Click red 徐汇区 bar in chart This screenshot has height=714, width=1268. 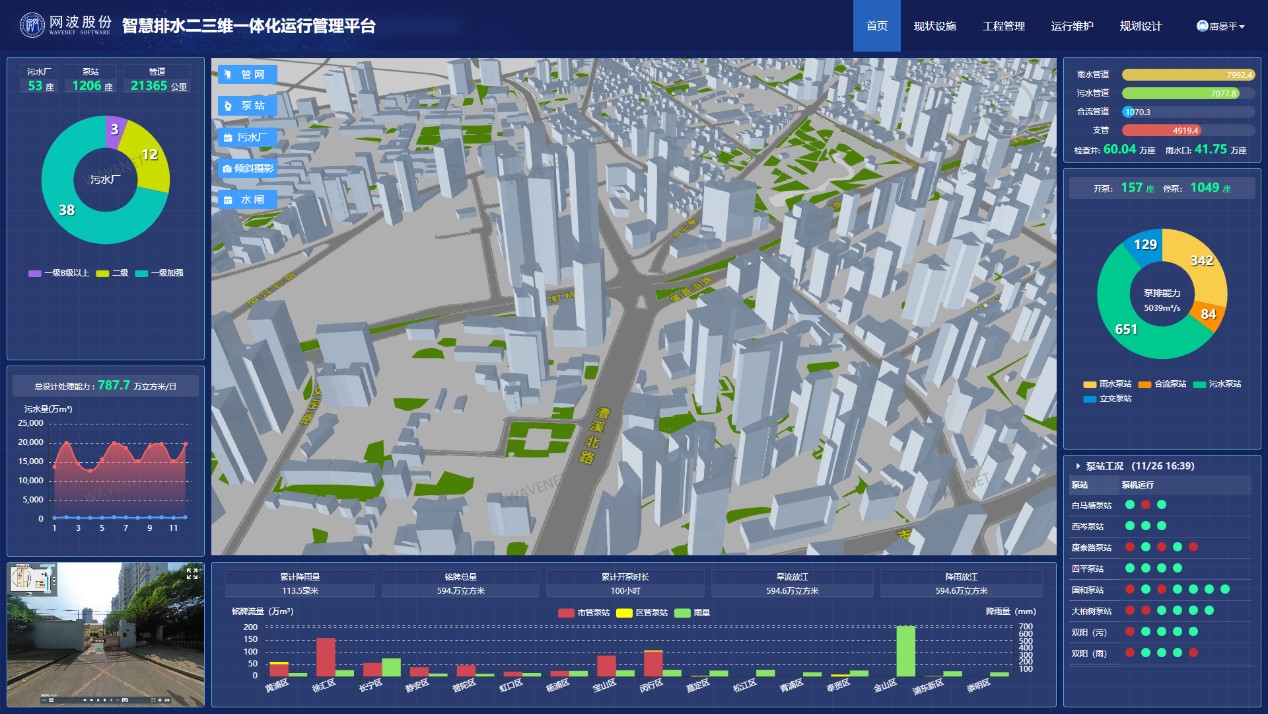pyautogui.click(x=325, y=657)
